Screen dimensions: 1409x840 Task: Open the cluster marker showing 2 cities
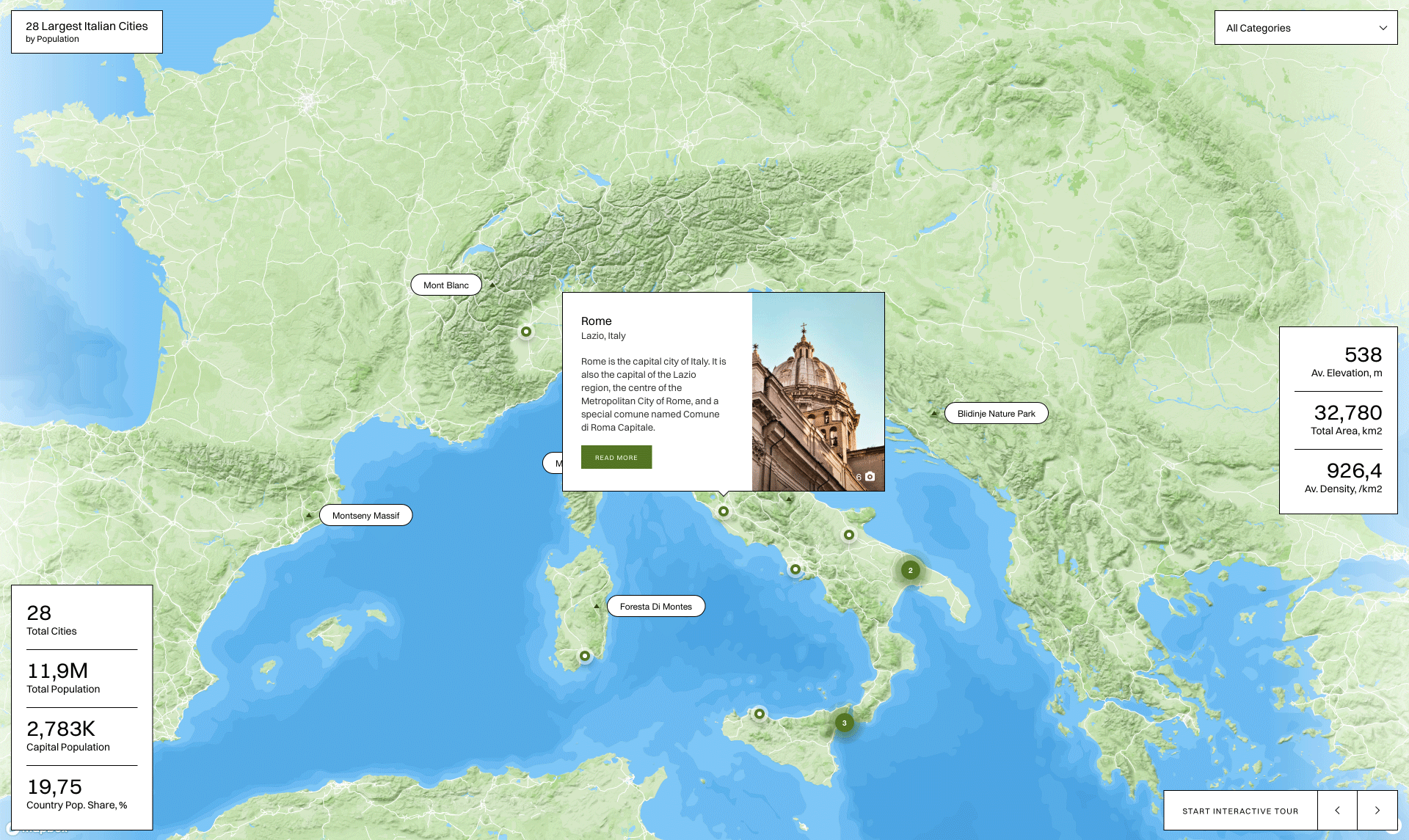tap(911, 570)
